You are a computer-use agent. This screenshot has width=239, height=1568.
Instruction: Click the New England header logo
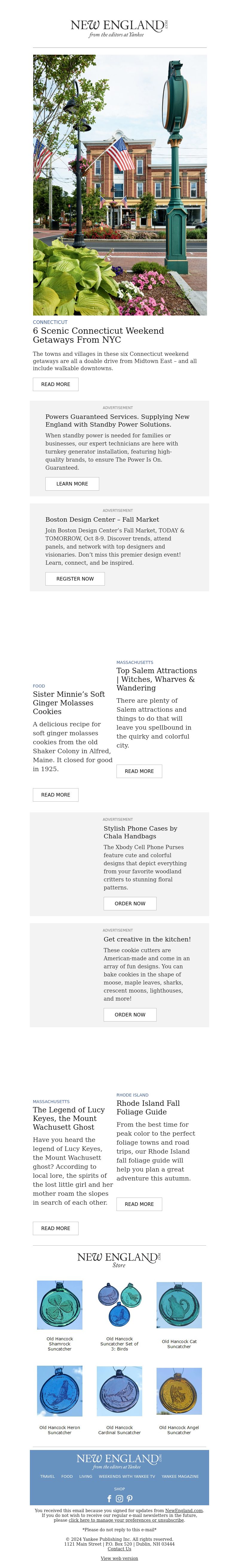[x=119, y=28]
